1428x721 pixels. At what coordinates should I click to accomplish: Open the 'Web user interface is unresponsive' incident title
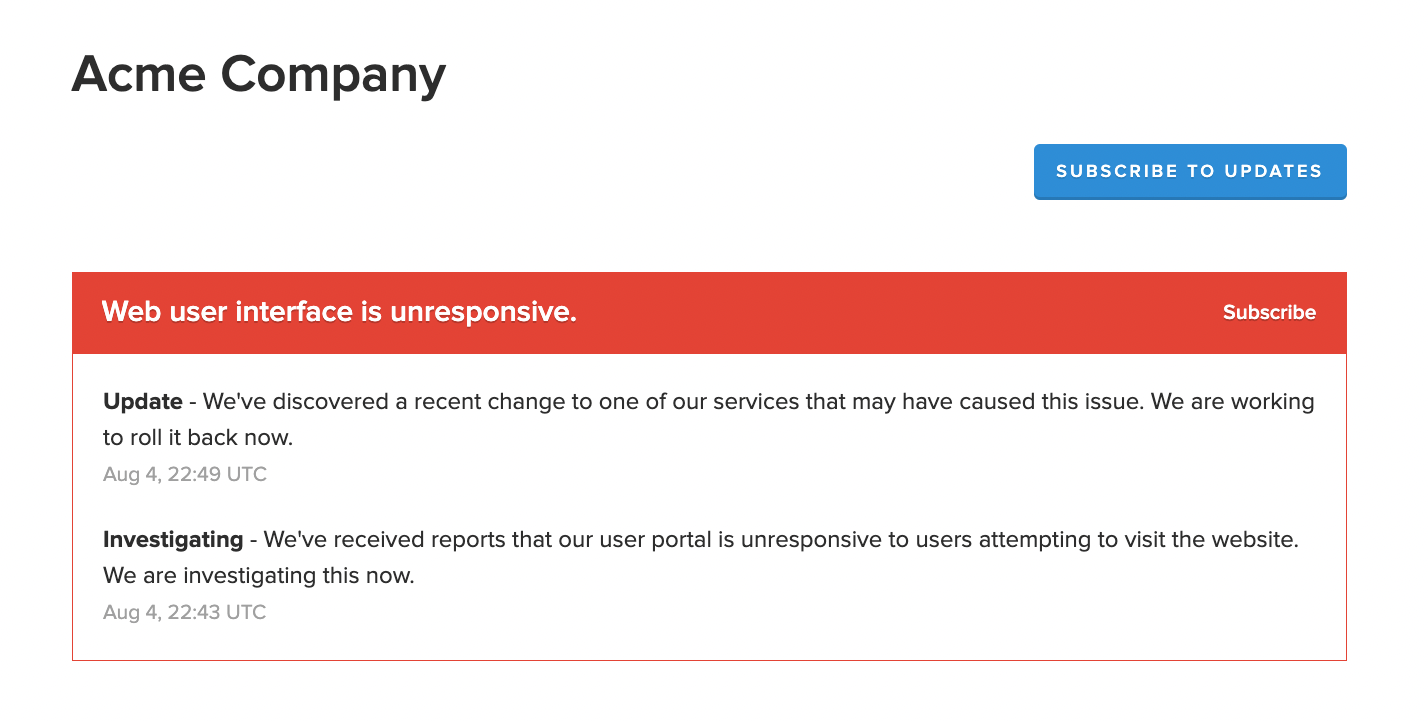pos(339,312)
